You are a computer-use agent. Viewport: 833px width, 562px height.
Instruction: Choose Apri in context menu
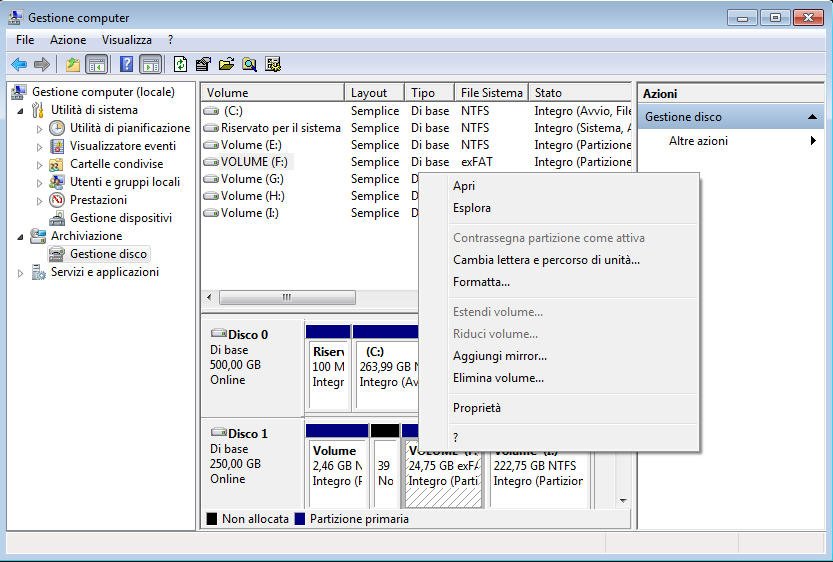coord(558,186)
